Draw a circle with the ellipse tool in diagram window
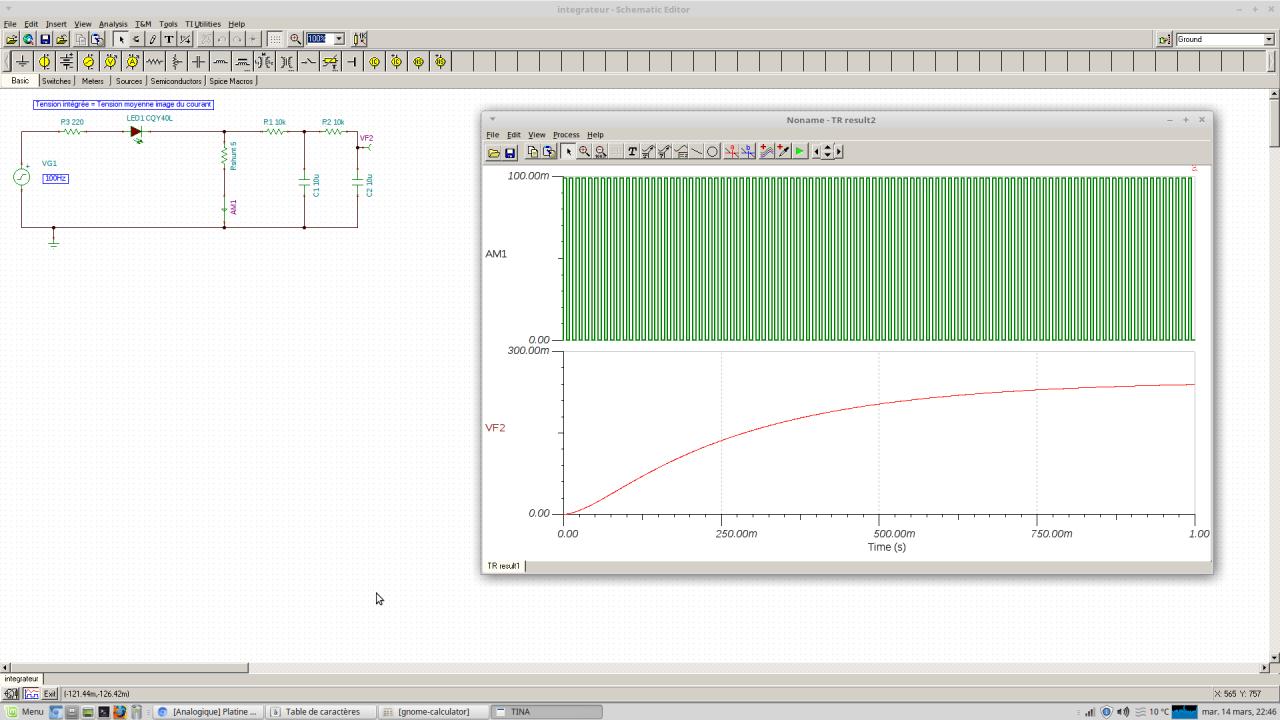This screenshot has height=720, width=1280. 712,152
